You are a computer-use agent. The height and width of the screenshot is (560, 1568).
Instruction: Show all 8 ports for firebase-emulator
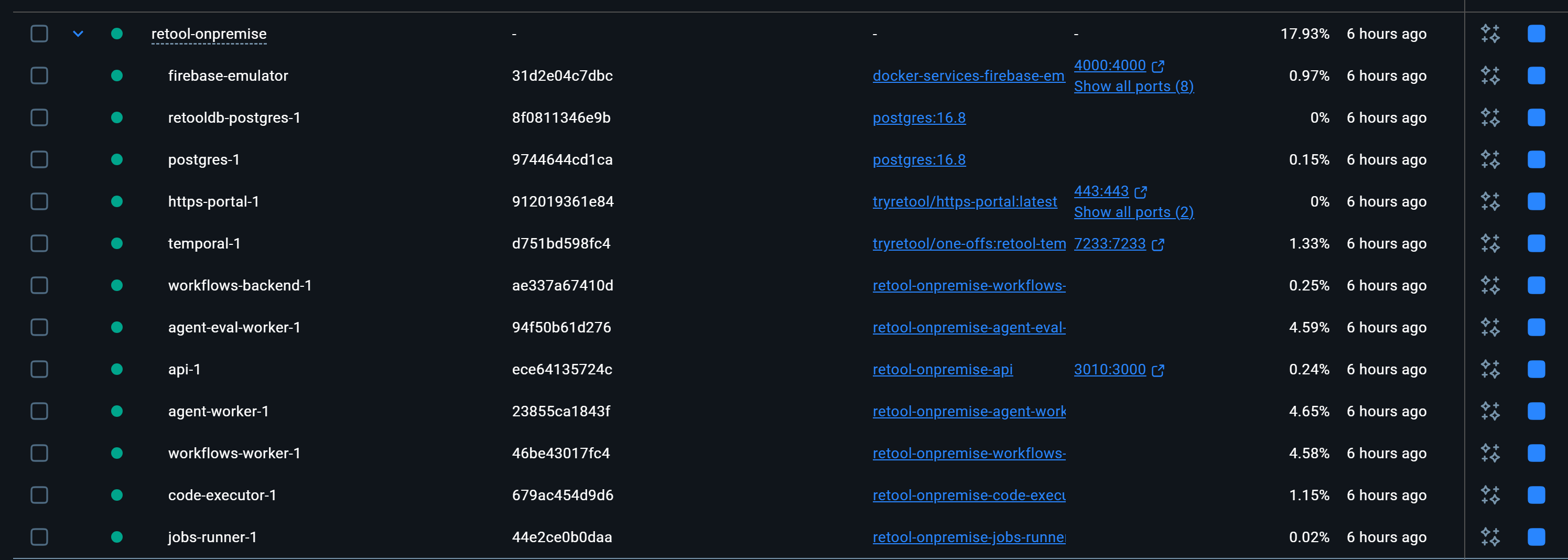coord(1133,87)
